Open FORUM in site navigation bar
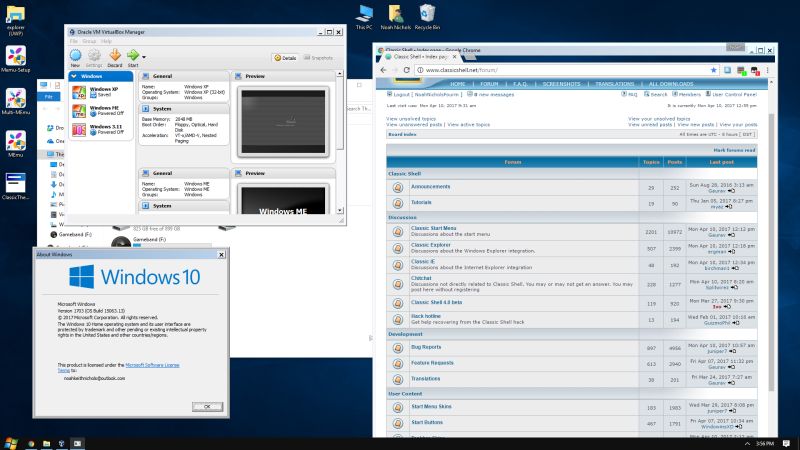800x450 pixels. pyautogui.click(x=489, y=84)
